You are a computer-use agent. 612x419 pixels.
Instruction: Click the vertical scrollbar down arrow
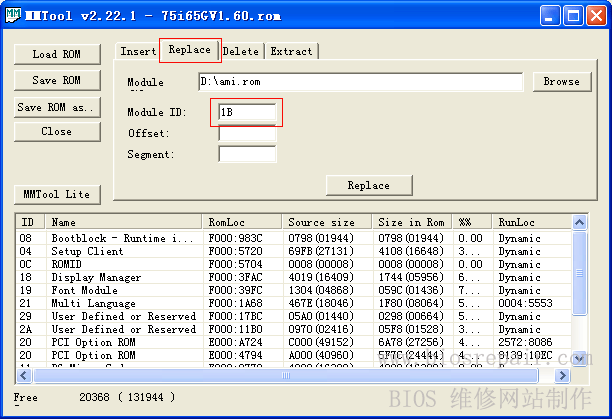[x=580, y=359]
